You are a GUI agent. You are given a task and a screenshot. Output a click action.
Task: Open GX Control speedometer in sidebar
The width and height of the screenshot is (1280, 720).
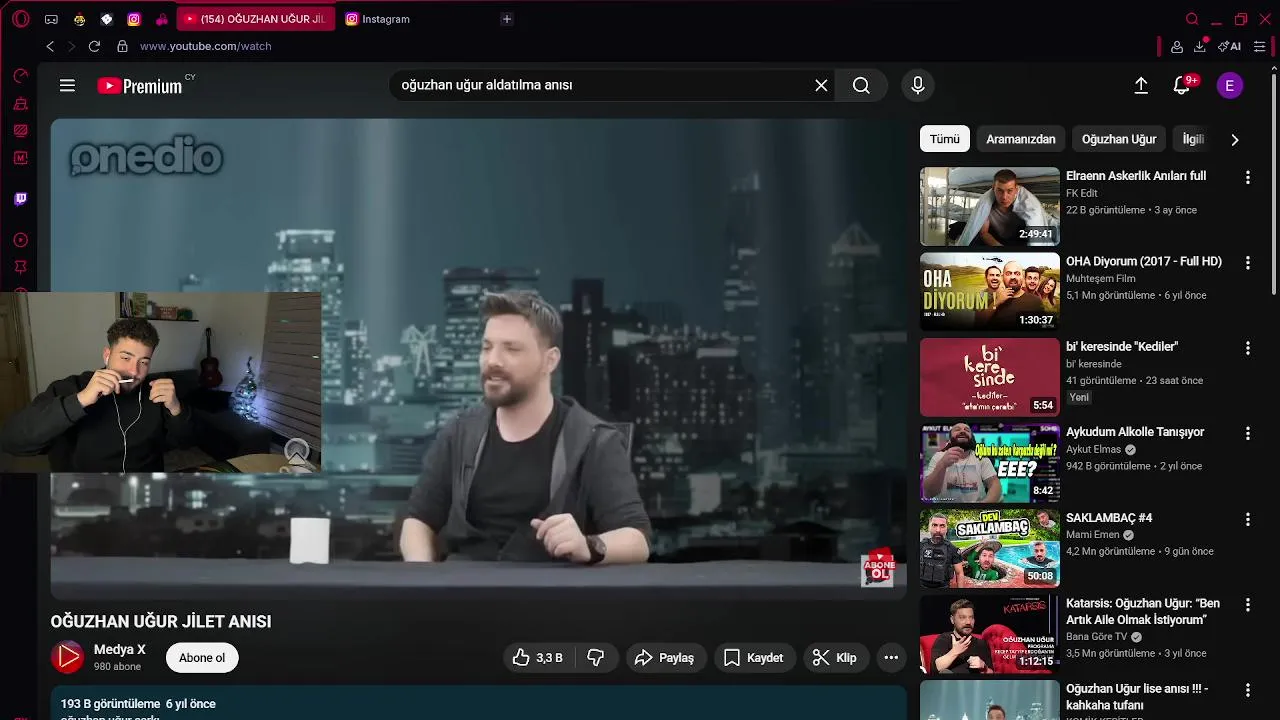point(21,76)
